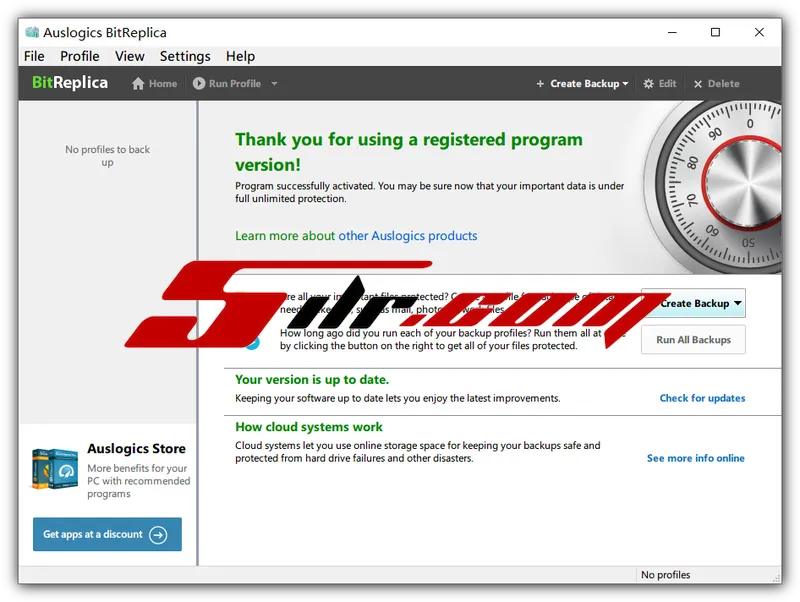The image size is (800, 602).
Task: Close the Auslogics BitReplica window
Action: click(x=759, y=32)
